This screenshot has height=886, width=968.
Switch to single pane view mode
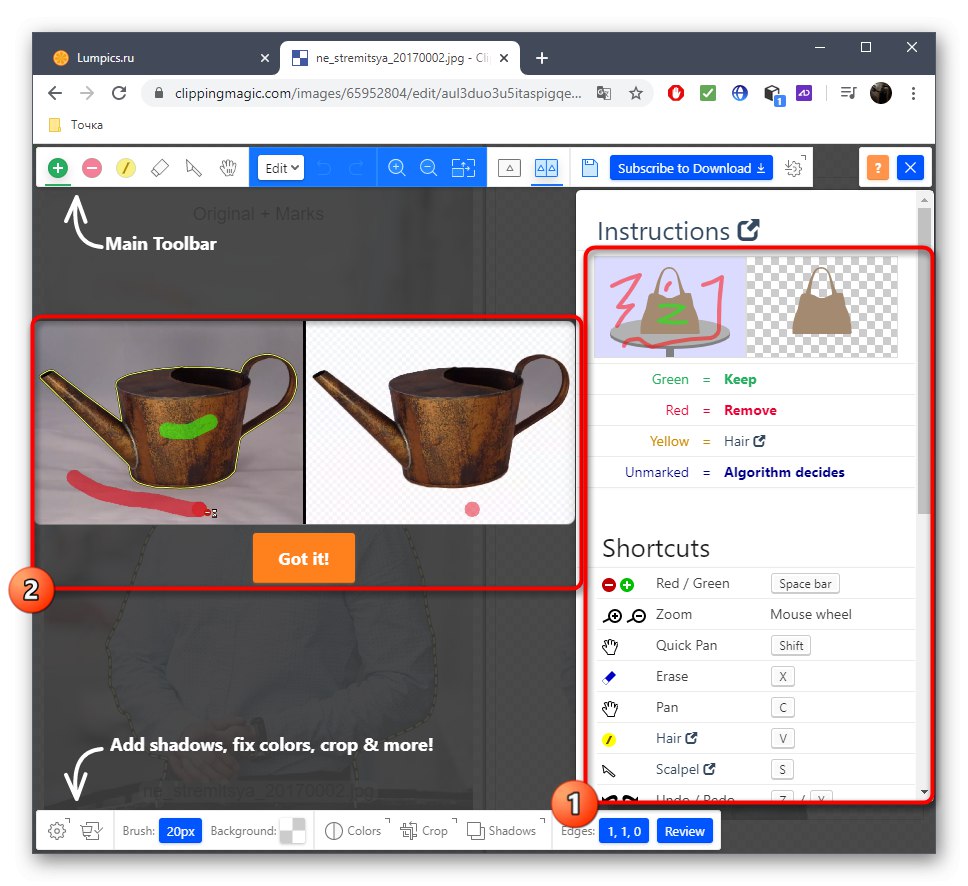point(509,168)
